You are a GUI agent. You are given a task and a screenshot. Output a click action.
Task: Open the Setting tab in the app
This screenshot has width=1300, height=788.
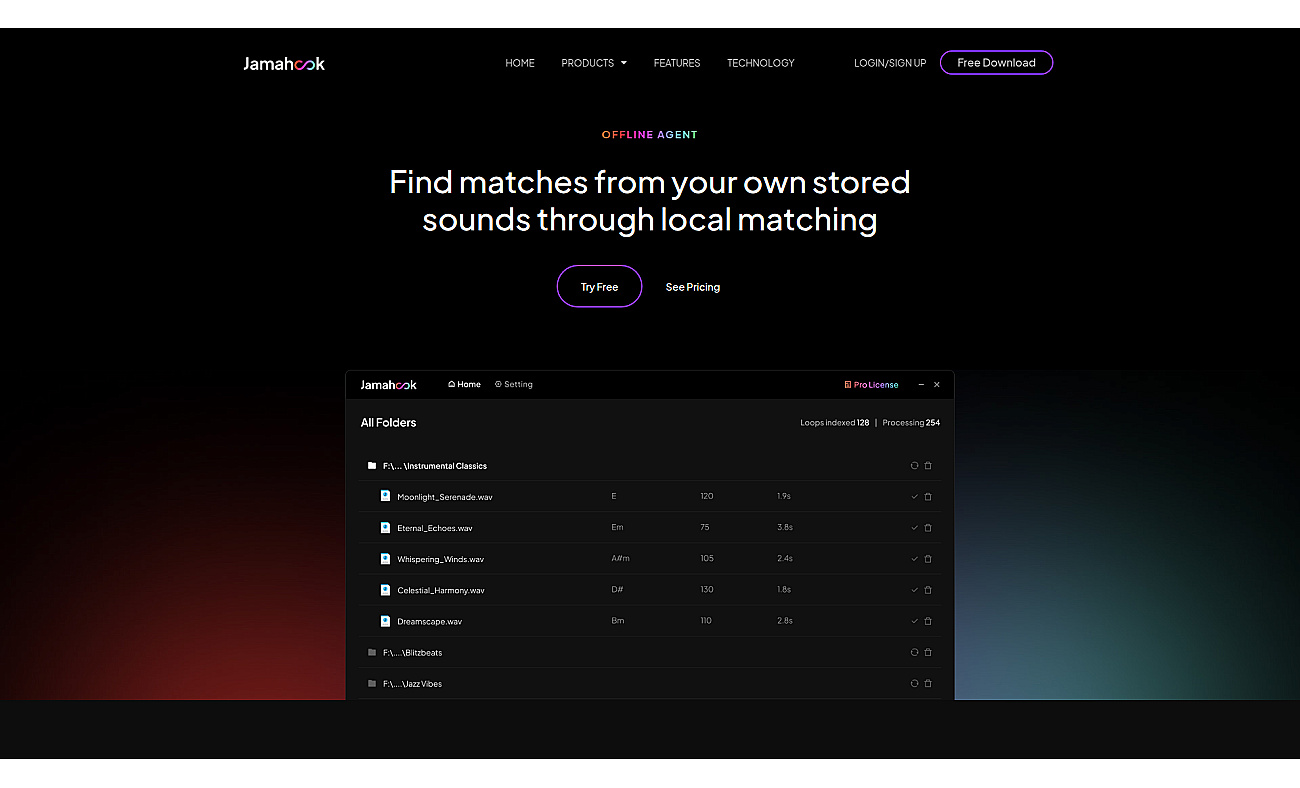[514, 384]
